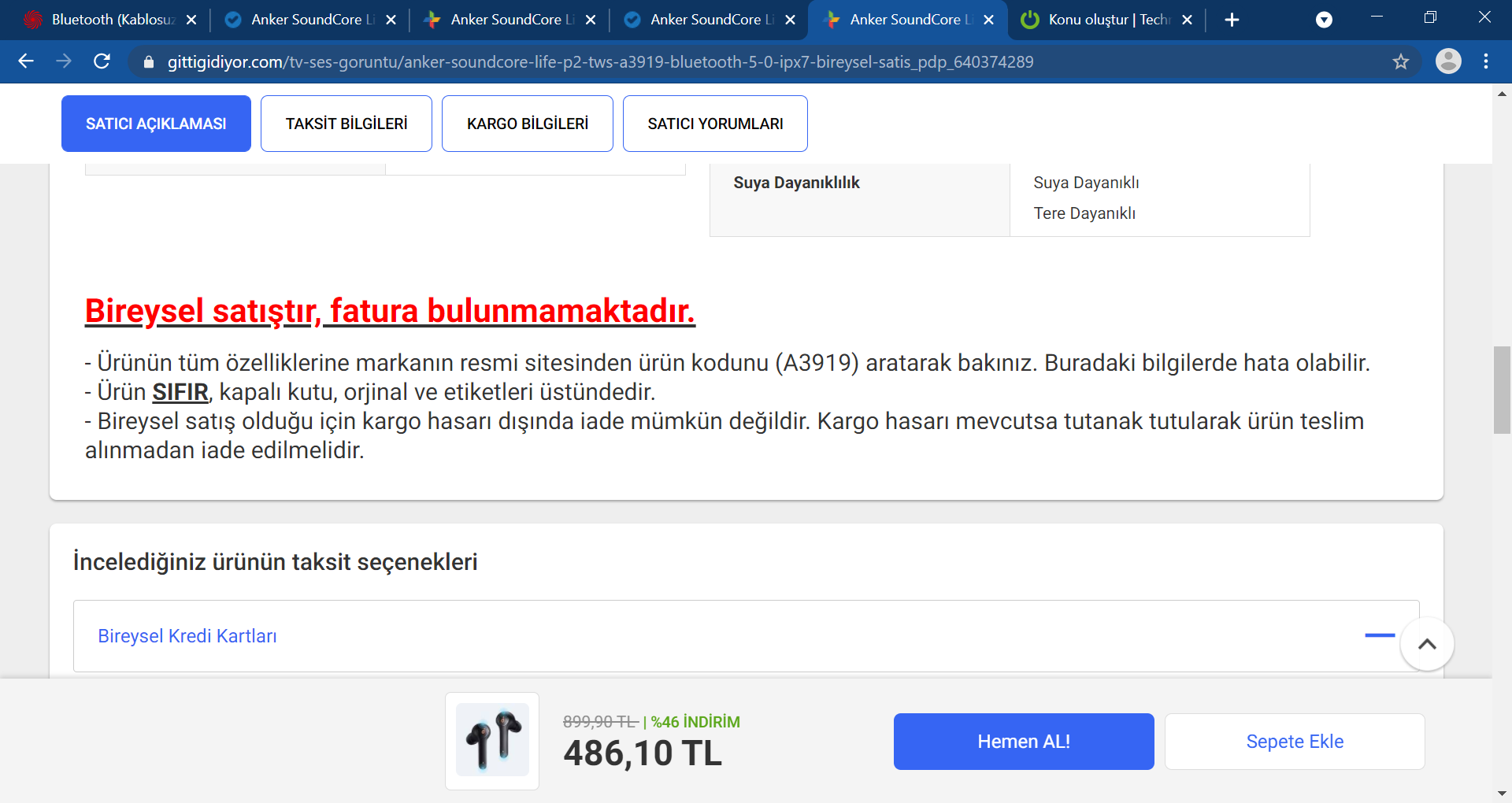The image size is (1512, 803).
Task: Click the browser forward arrow
Action: coord(64,61)
